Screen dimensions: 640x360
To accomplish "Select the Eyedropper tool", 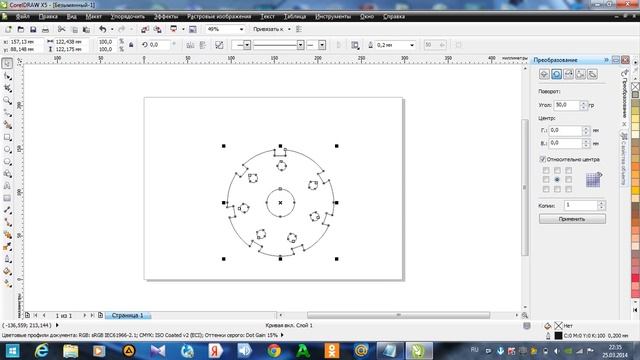I will 7,247.
